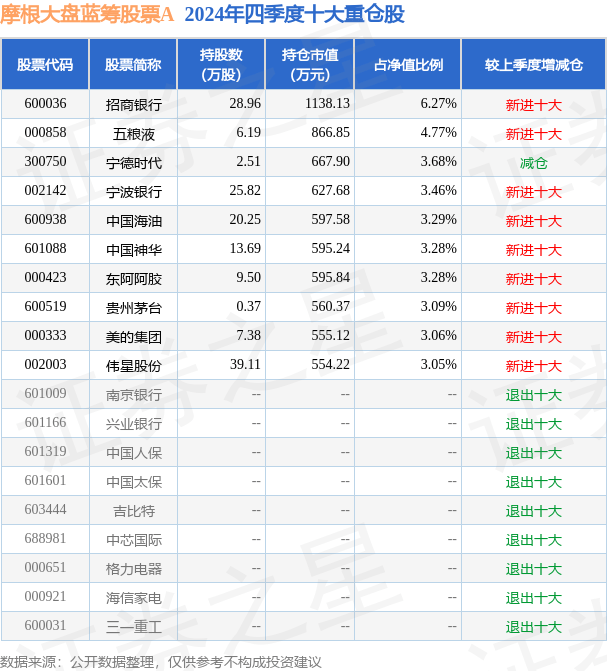Click the 股票代码 column header

pyautogui.click(x=45, y=65)
